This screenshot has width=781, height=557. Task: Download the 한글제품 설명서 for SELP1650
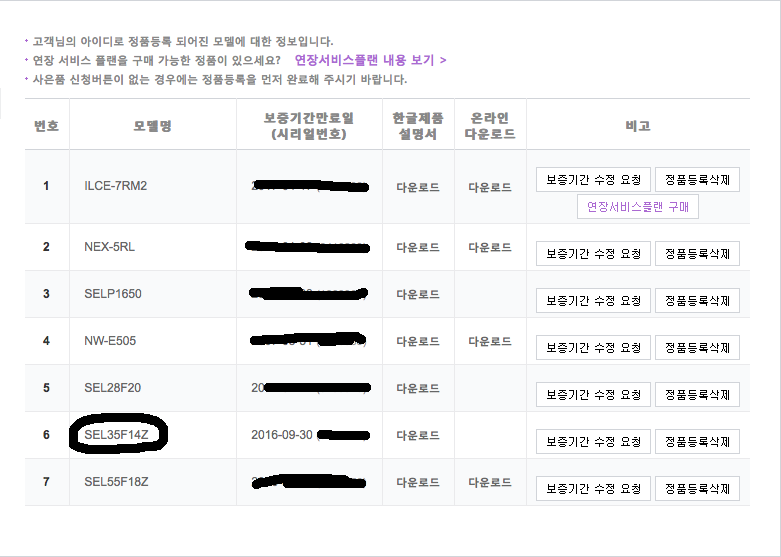pos(418,294)
